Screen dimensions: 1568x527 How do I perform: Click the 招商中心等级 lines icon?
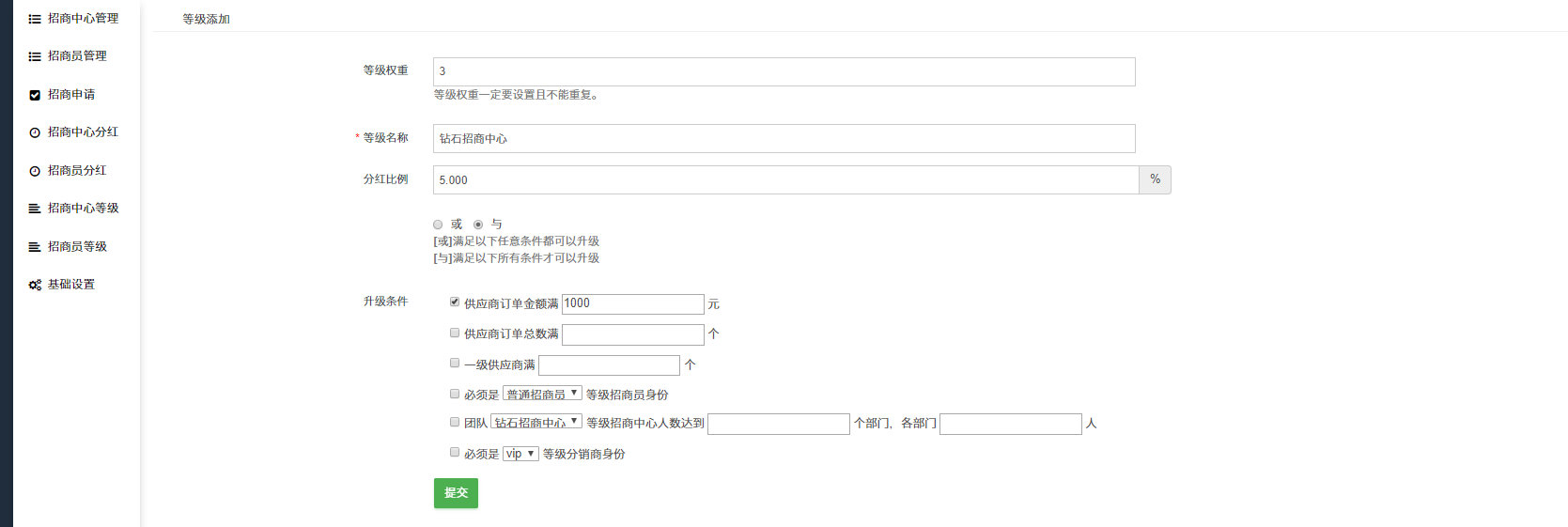(x=35, y=209)
